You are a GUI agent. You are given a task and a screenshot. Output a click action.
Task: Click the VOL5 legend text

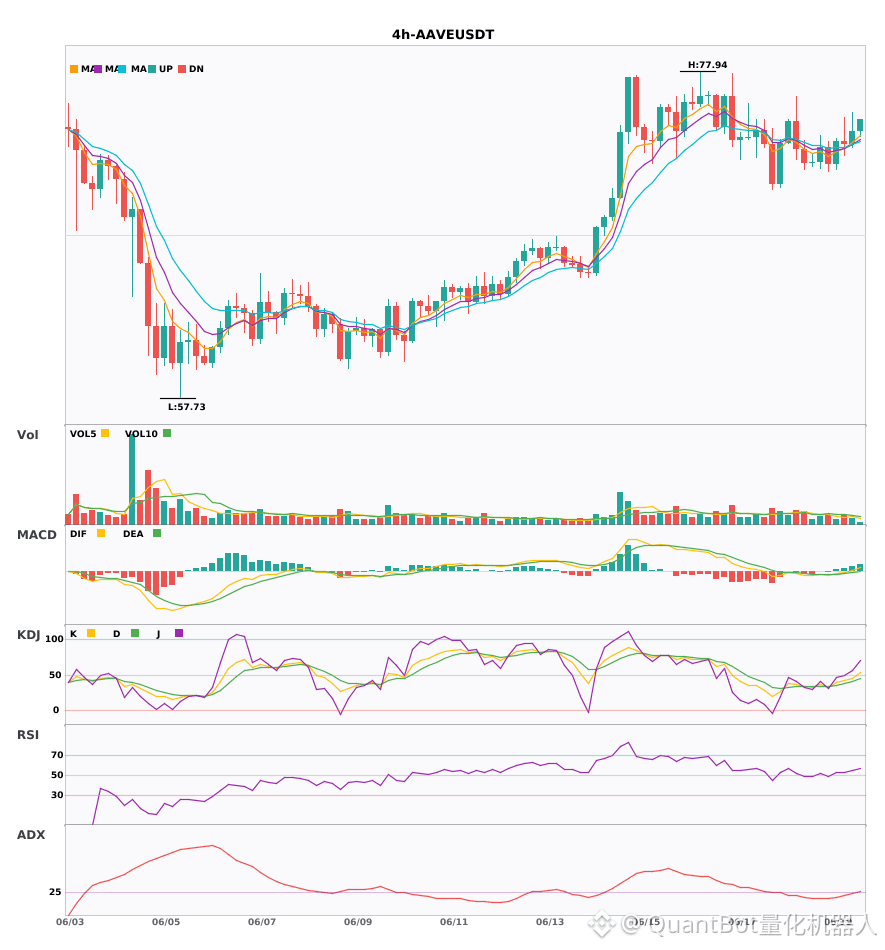(x=83, y=434)
